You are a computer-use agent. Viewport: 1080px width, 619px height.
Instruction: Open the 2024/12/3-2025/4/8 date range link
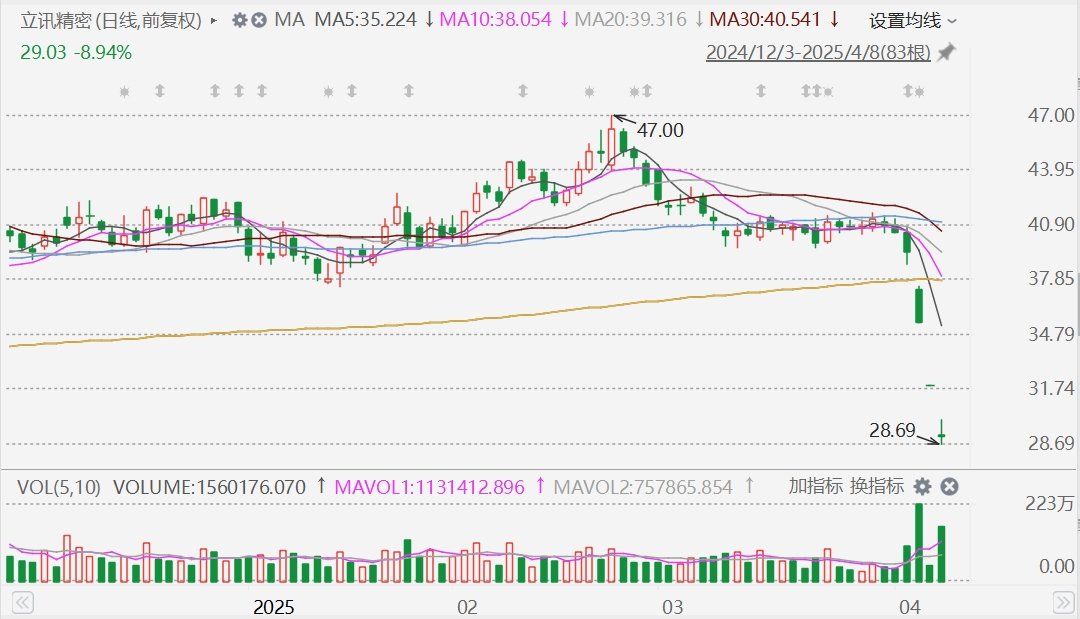(x=818, y=52)
